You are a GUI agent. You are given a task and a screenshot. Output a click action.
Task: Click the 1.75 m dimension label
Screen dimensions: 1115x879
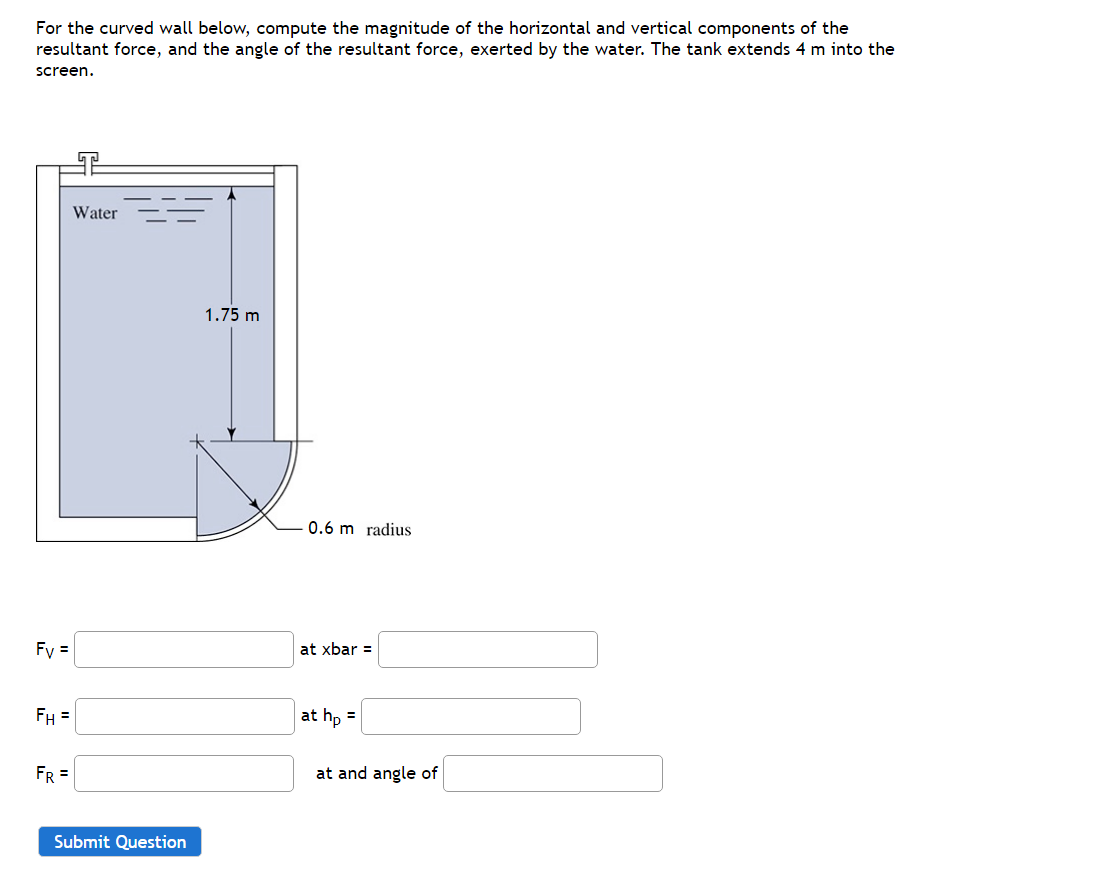231,315
